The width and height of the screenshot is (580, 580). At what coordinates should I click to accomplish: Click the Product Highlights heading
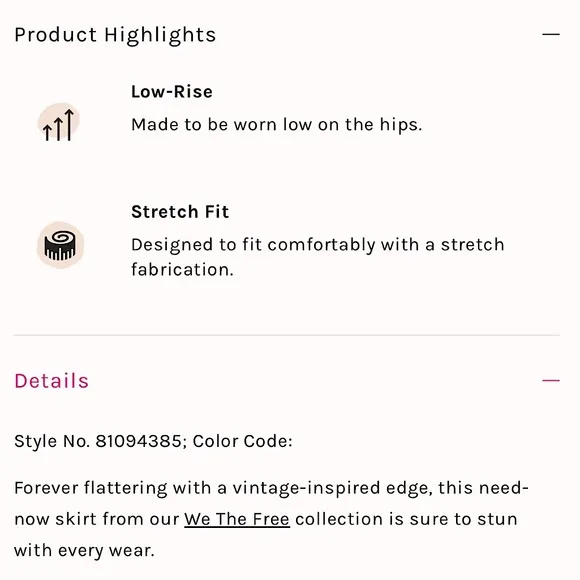[x=115, y=36]
